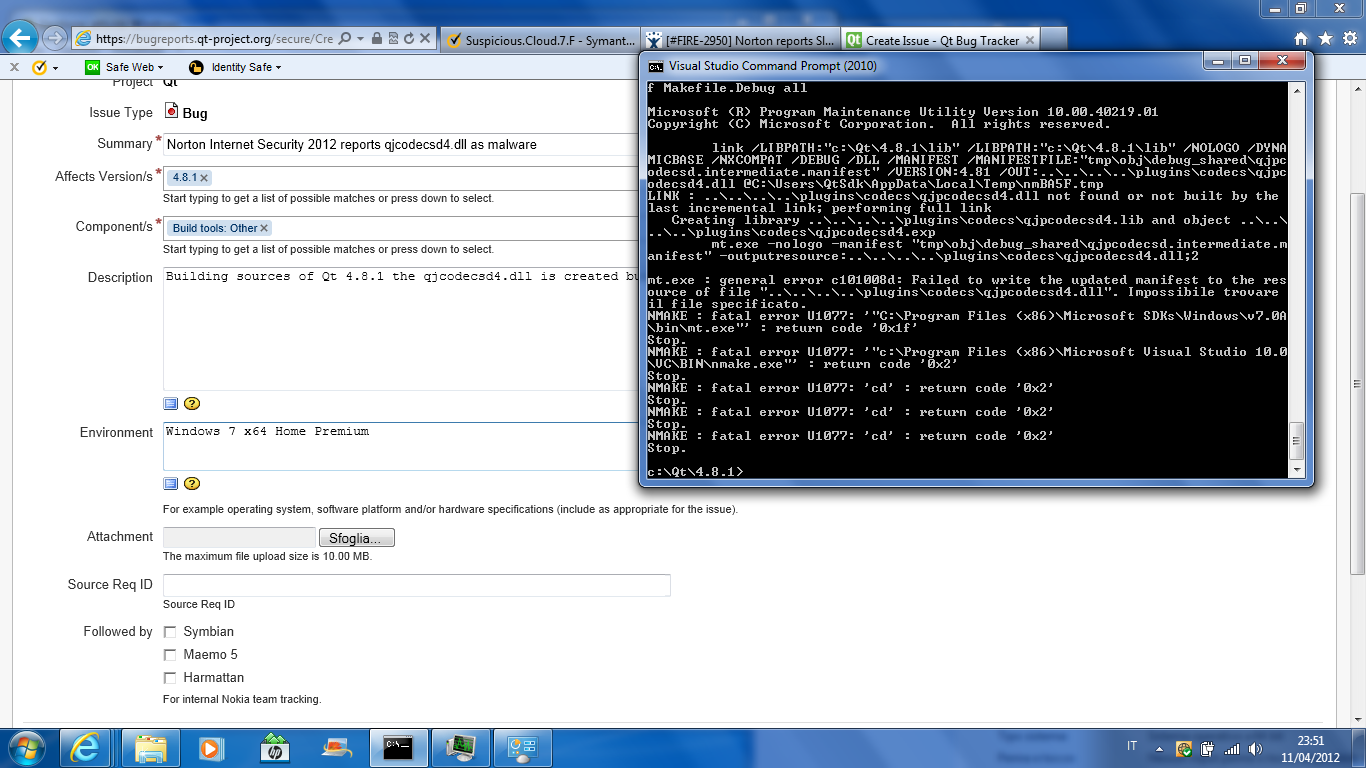This screenshot has height=768, width=1366.
Task: Click the command prompt title bar icon
Action: point(655,66)
